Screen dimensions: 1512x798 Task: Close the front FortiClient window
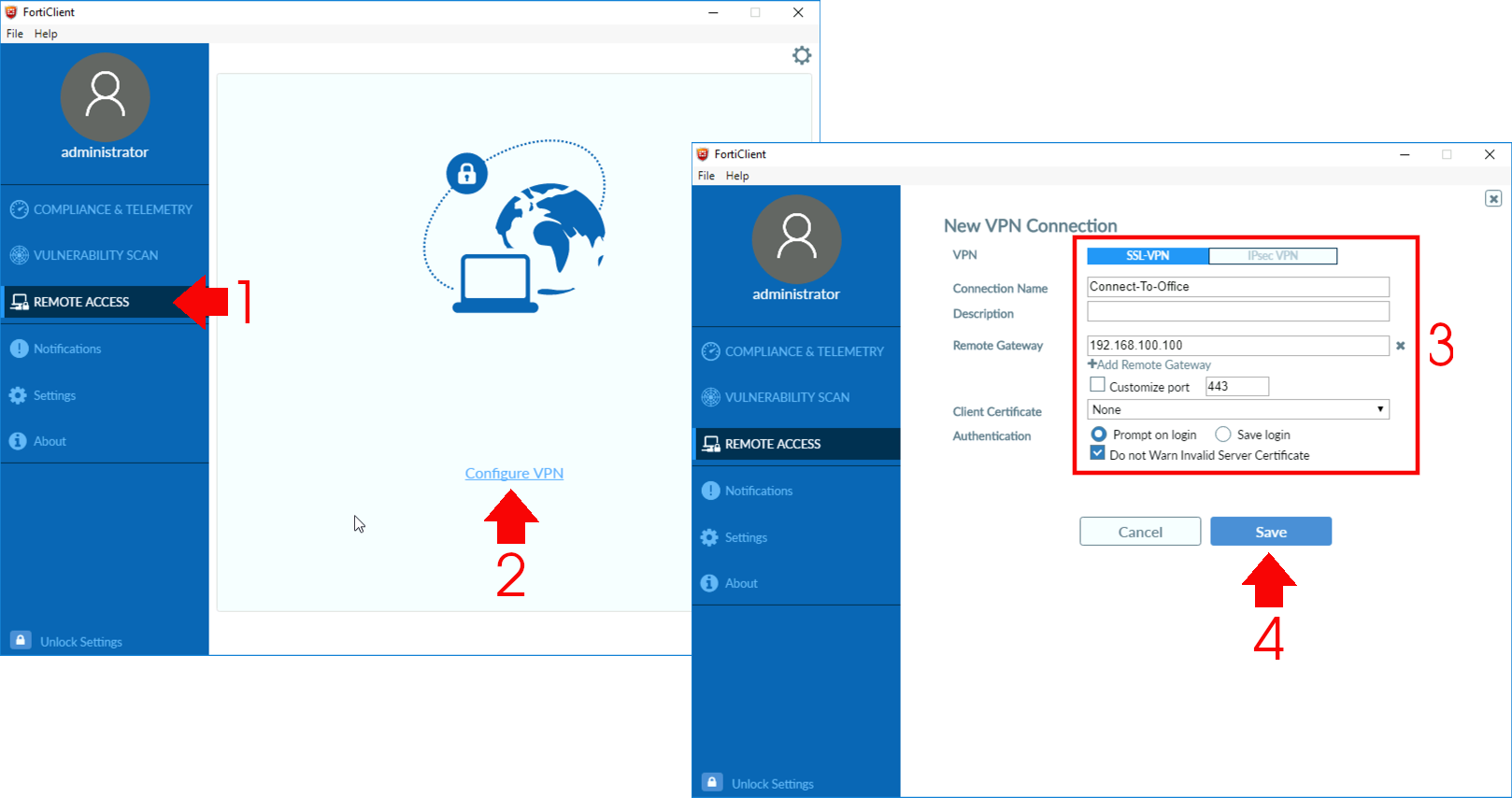click(1490, 154)
